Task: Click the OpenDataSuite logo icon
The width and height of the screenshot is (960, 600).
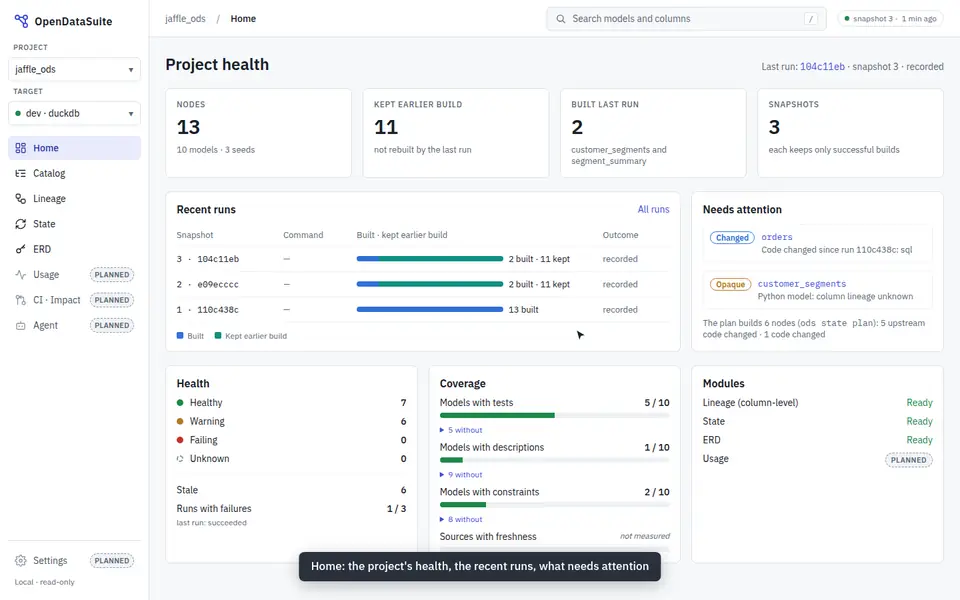Action: (21, 21)
